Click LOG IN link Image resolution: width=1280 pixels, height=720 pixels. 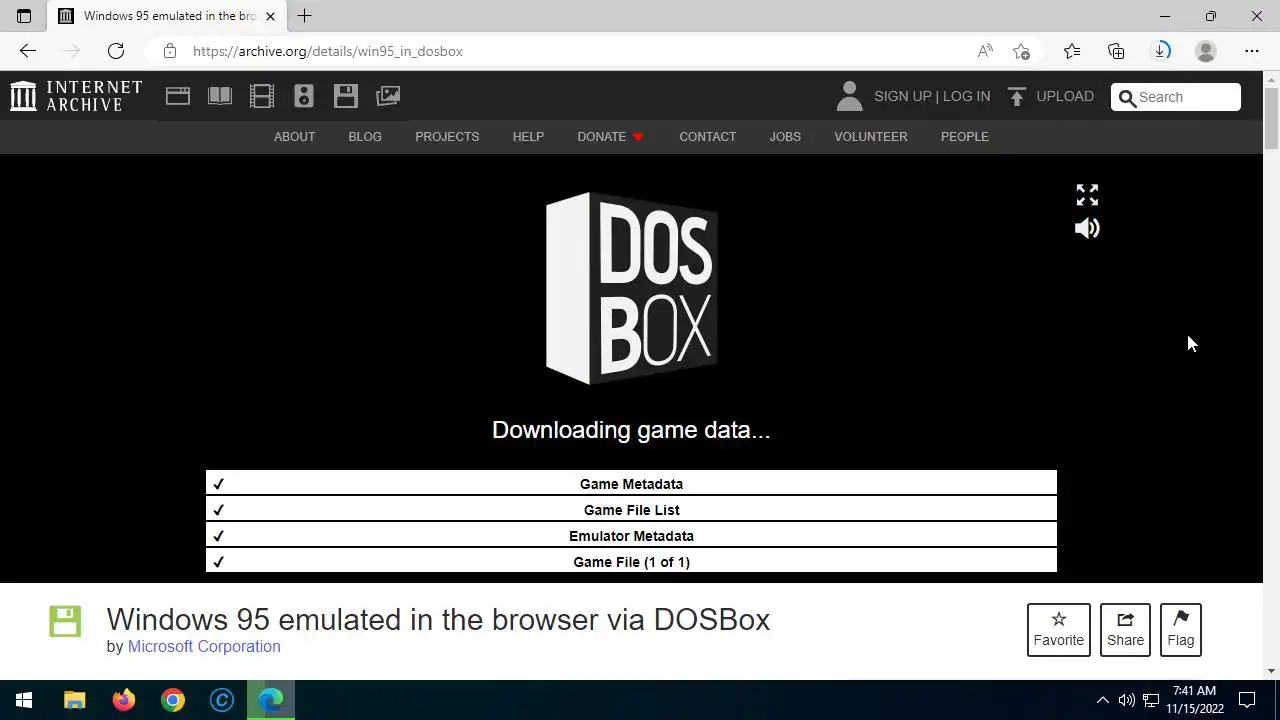point(966,96)
